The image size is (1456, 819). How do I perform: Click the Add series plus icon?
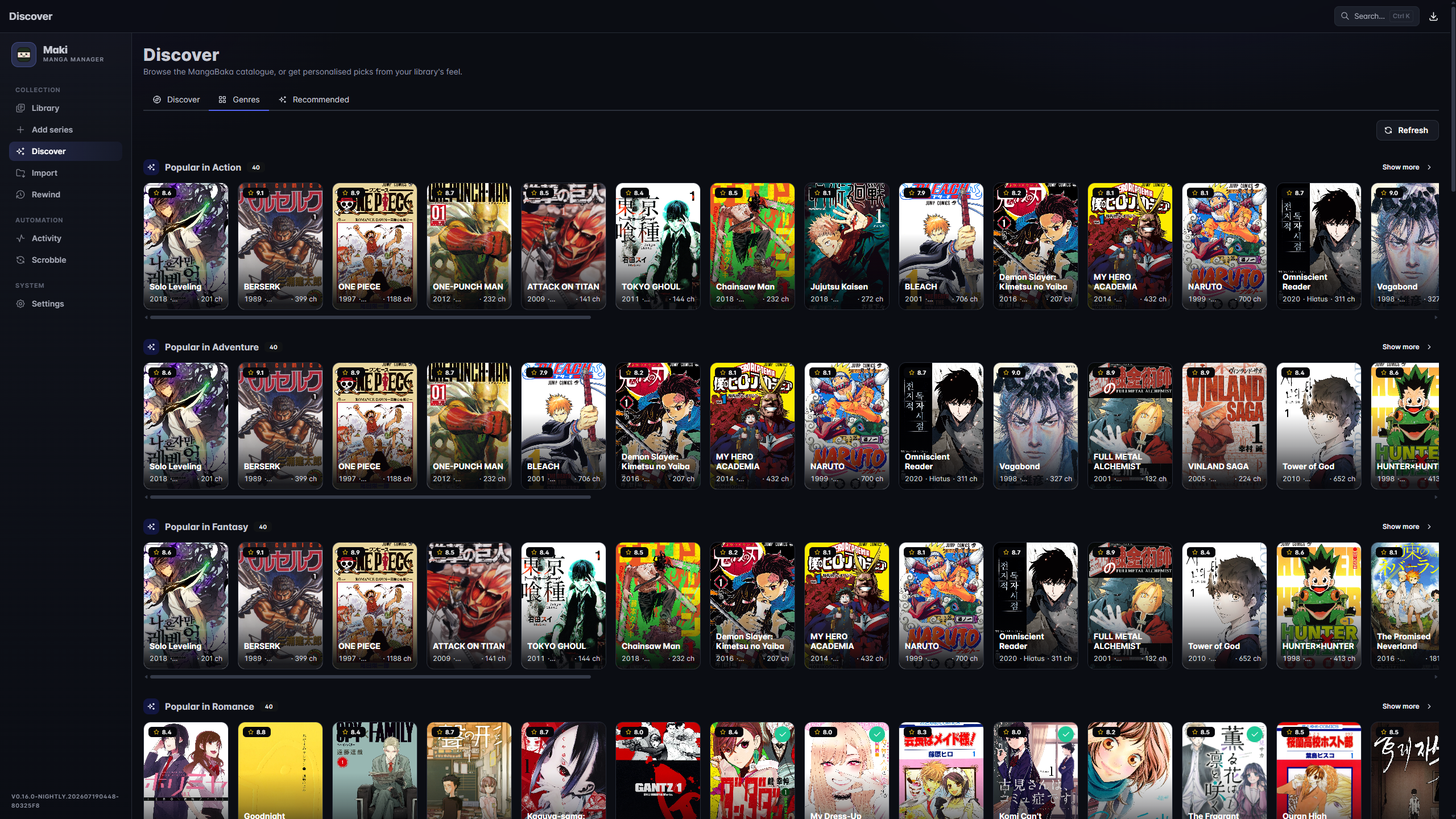click(20, 130)
